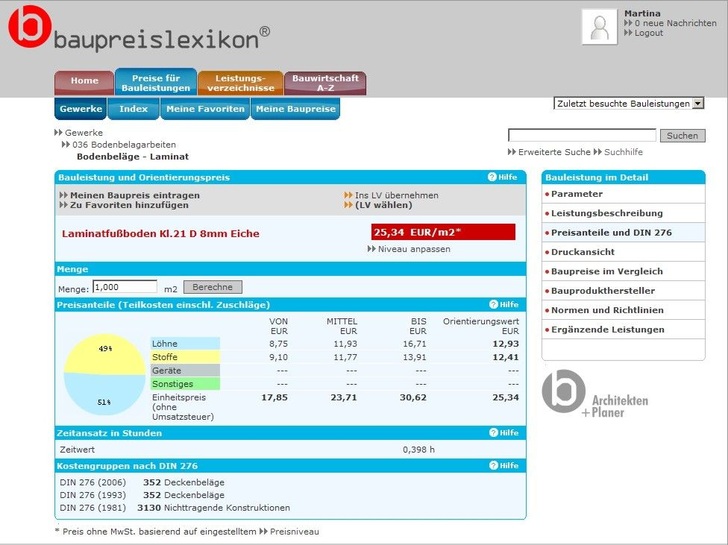Click the red baupreislexikon logo icon
This screenshot has height=545, width=728.
(x=29, y=27)
